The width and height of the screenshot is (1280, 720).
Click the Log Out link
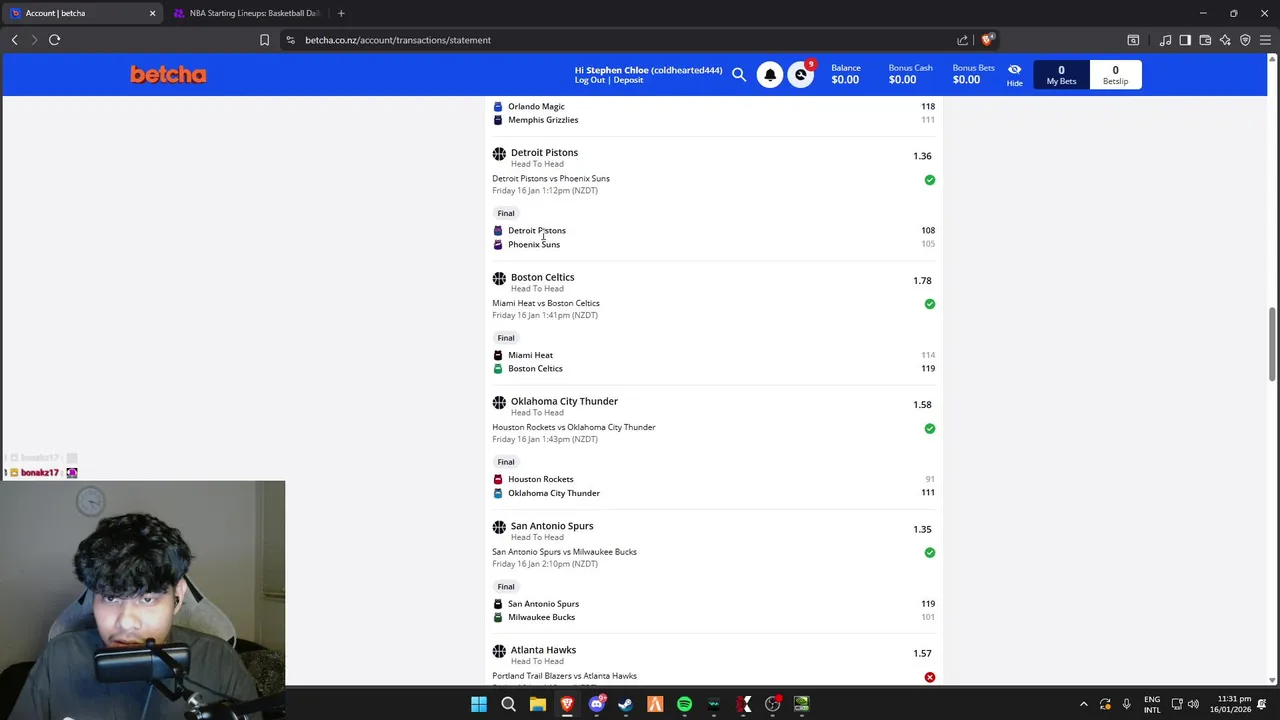[x=590, y=80]
